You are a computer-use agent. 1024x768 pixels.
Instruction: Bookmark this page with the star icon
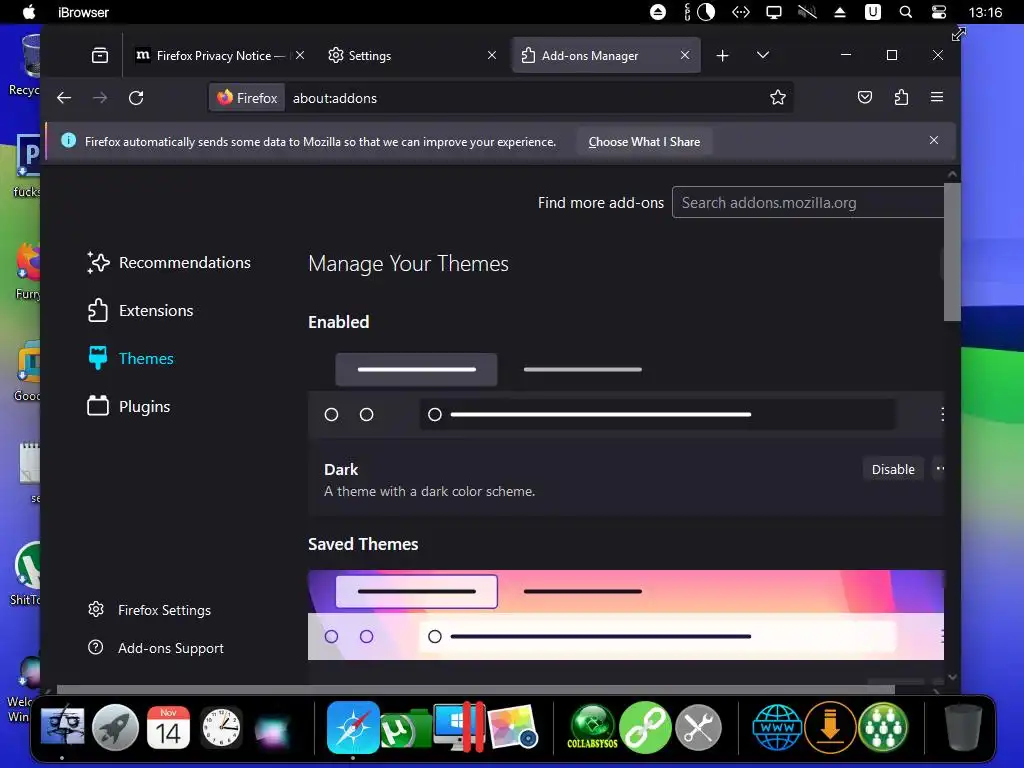(777, 98)
